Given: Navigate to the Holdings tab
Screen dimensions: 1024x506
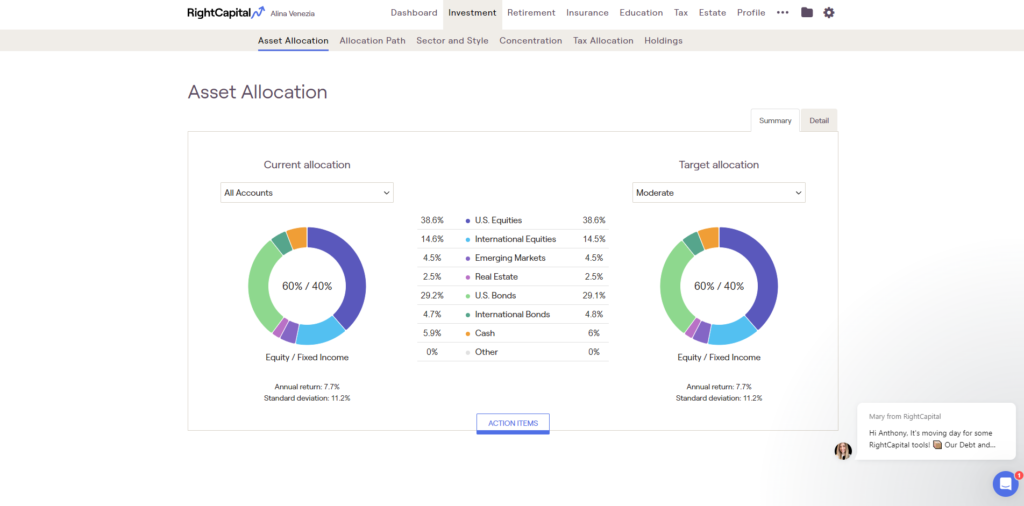Looking at the screenshot, I should (x=663, y=41).
